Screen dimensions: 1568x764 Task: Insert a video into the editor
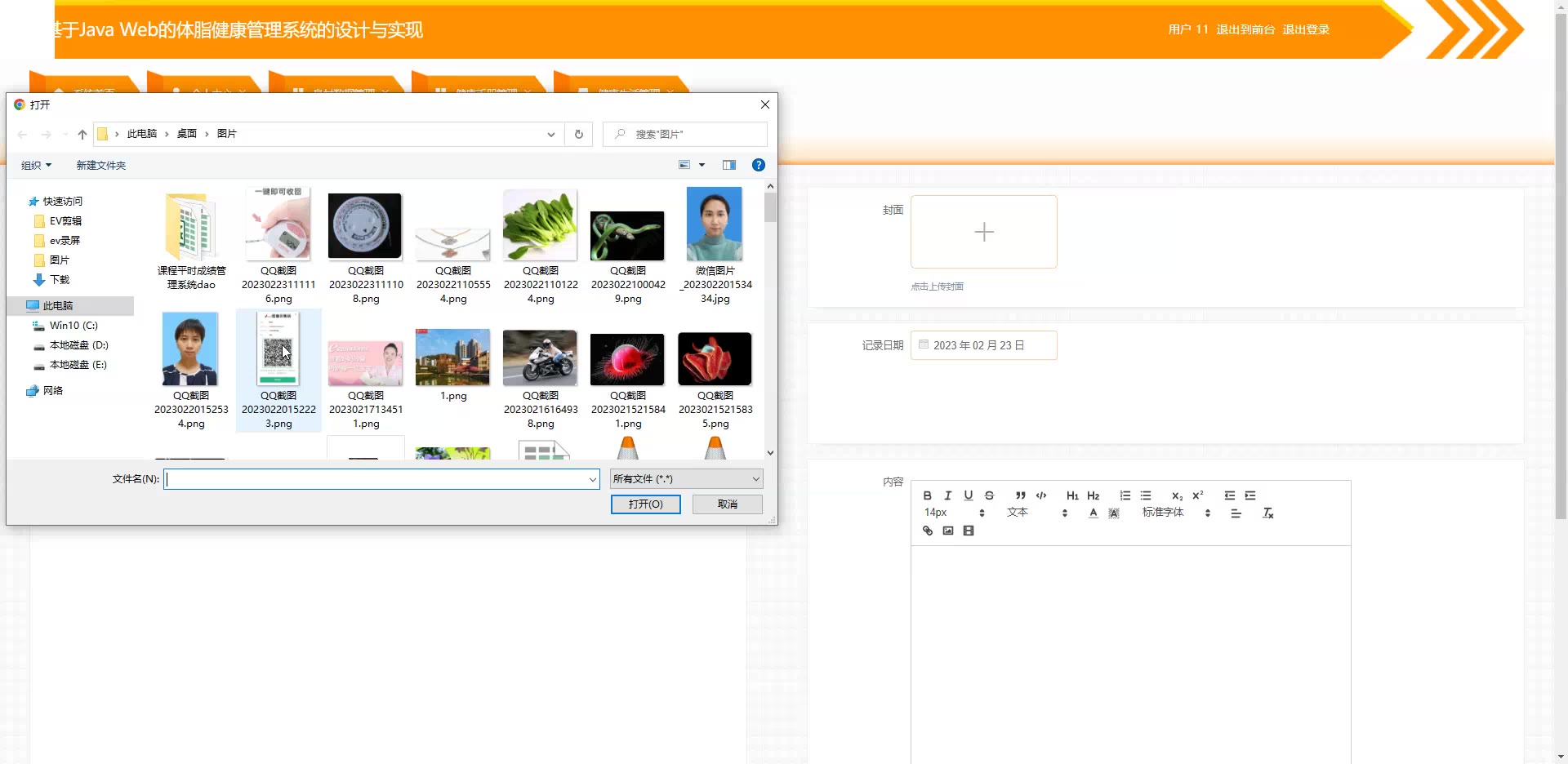tap(969, 531)
